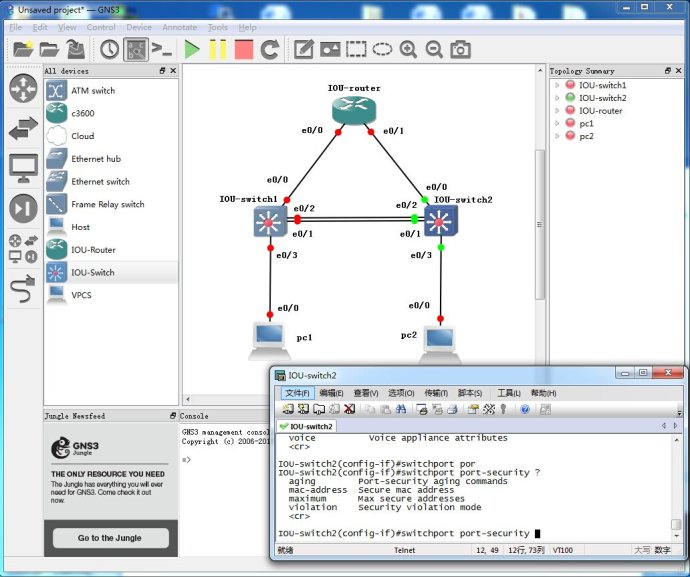
Task: Click the Save project icon
Action: point(76,49)
